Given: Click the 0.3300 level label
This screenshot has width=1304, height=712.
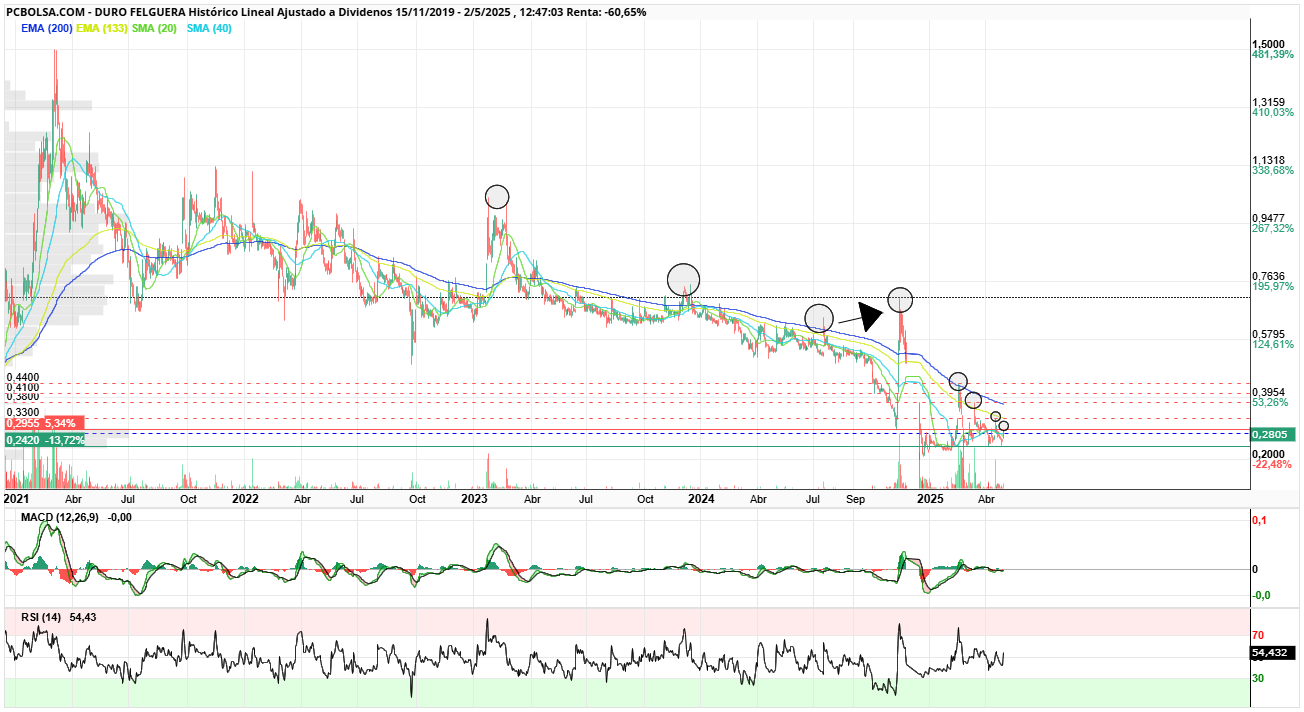Looking at the screenshot, I should [23, 411].
